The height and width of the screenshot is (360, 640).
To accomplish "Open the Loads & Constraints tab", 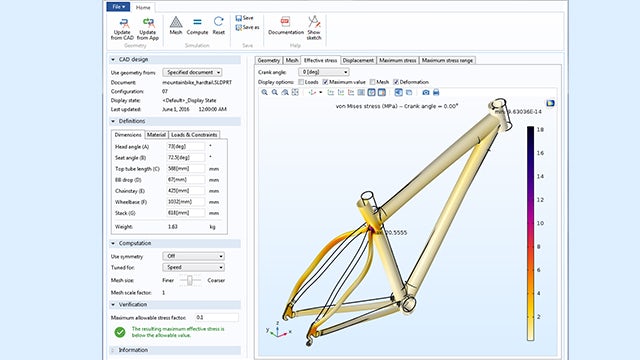I will point(194,135).
